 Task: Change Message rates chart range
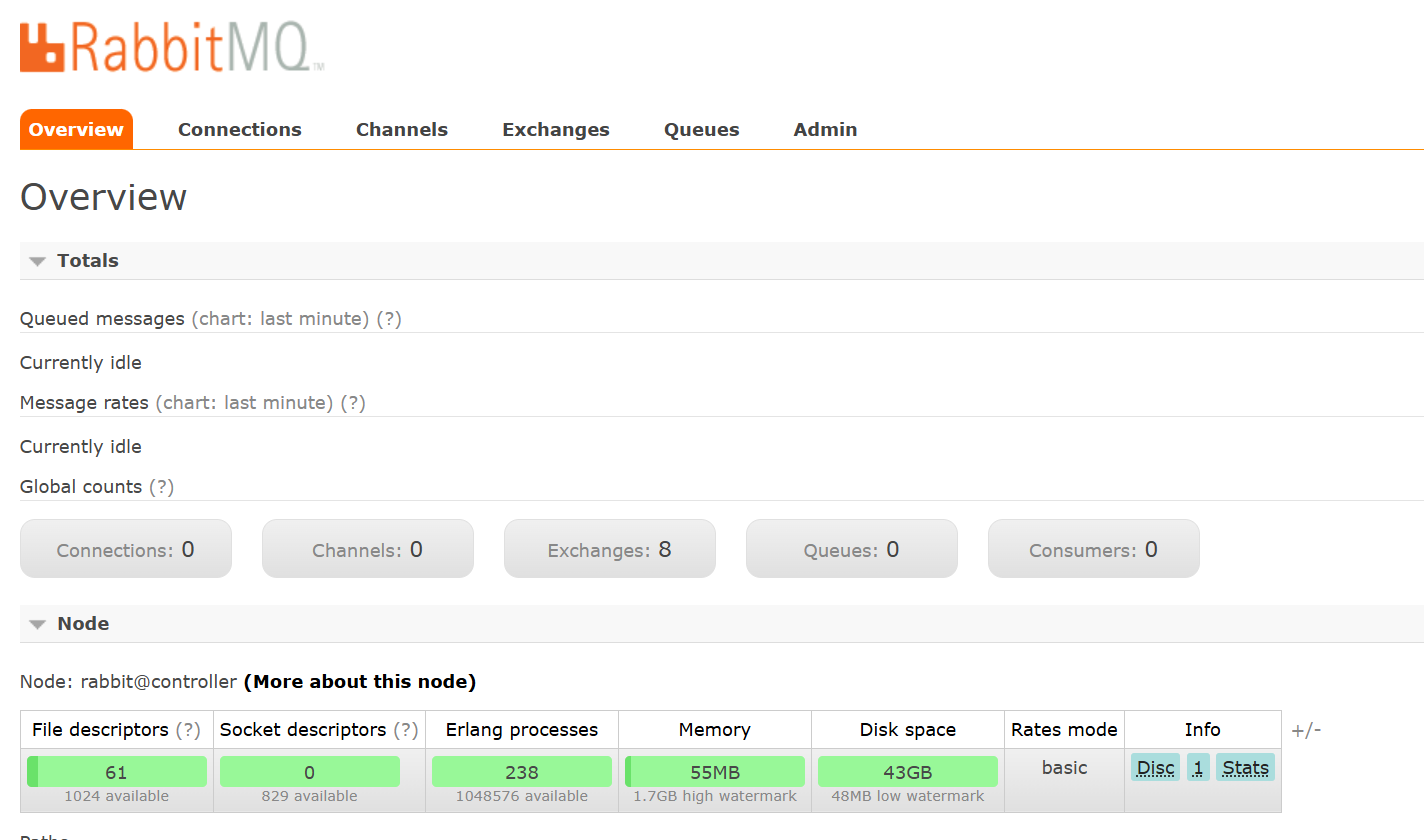(x=244, y=403)
